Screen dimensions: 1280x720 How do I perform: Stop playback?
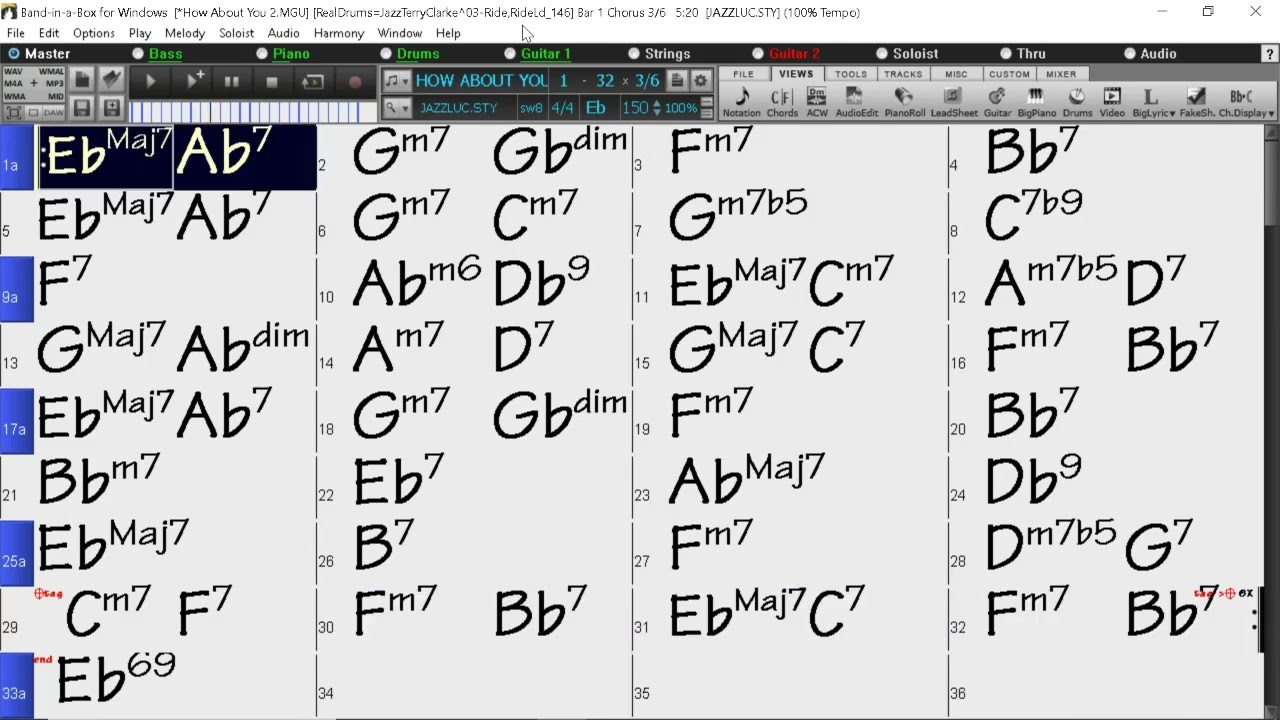[x=271, y=82]
